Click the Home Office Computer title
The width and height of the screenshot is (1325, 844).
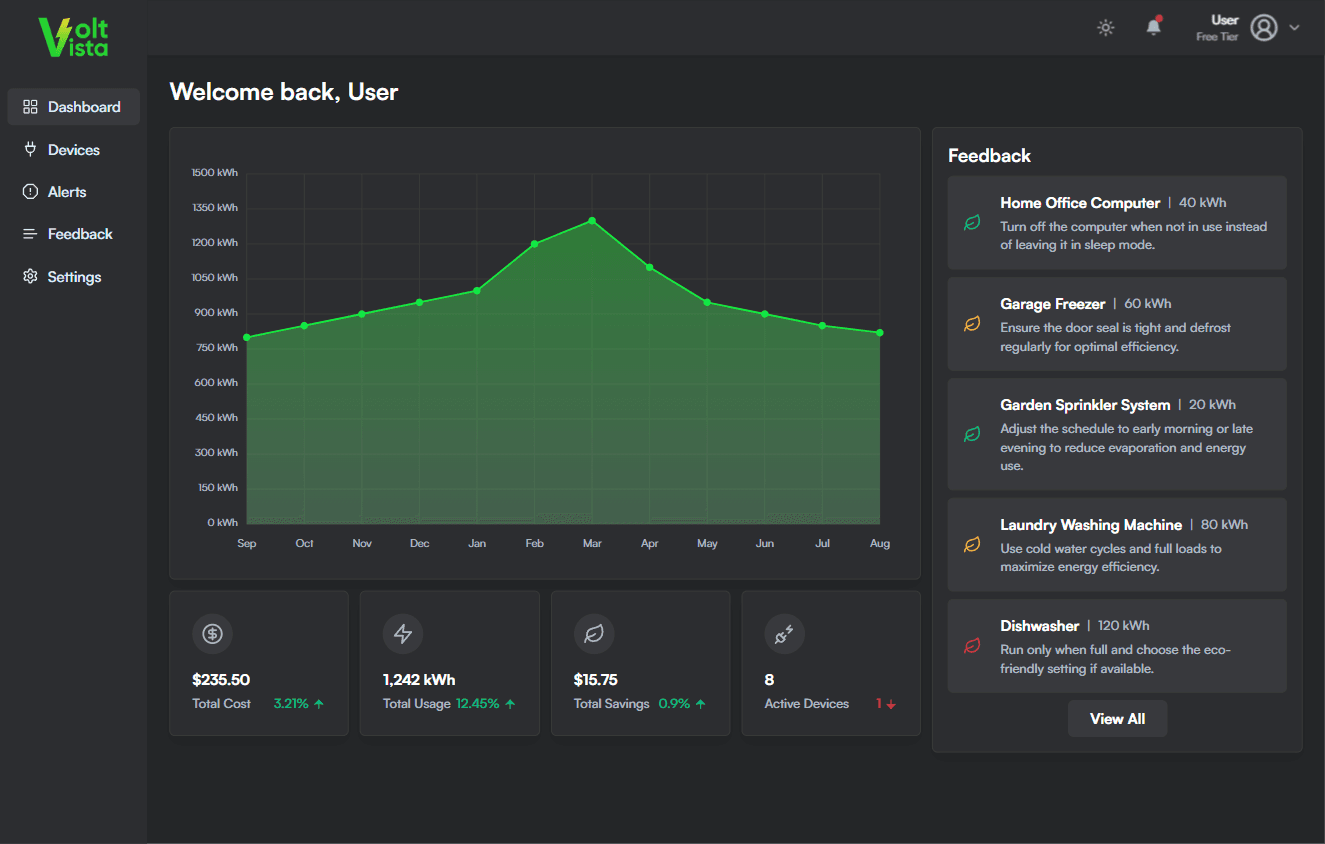point(1080,203)
